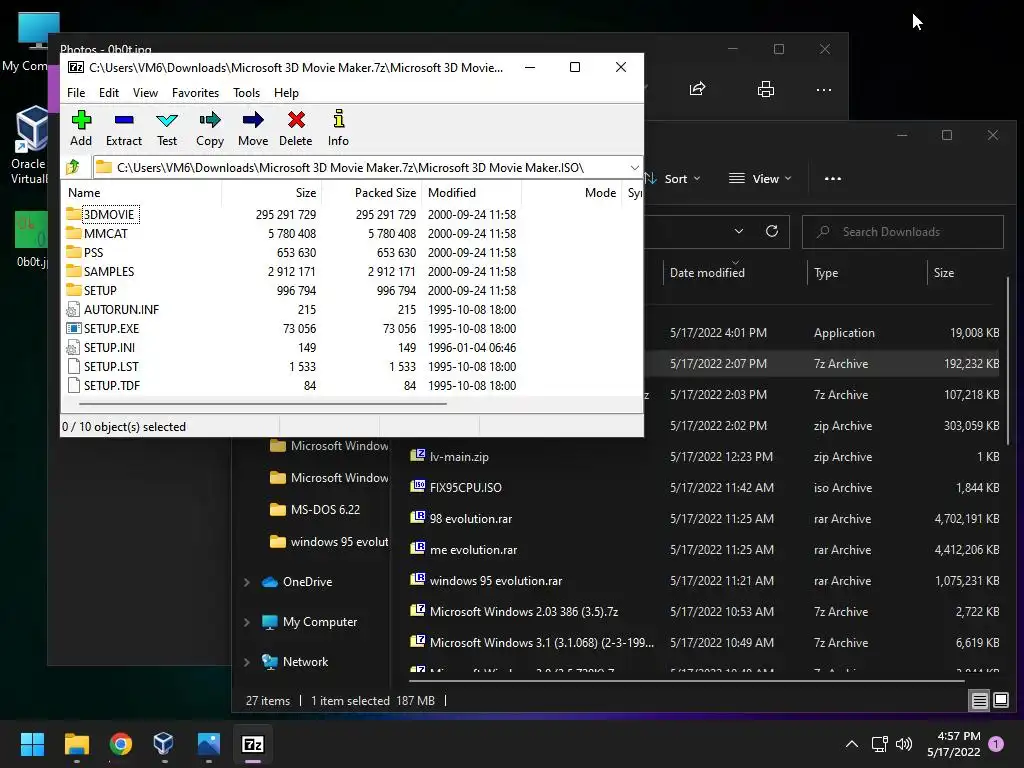Image resolution: width=1024 pixels, height=768 pixels.
Task: Open the Sort dropdown in File Explorer
Action: tap(673, 178)
